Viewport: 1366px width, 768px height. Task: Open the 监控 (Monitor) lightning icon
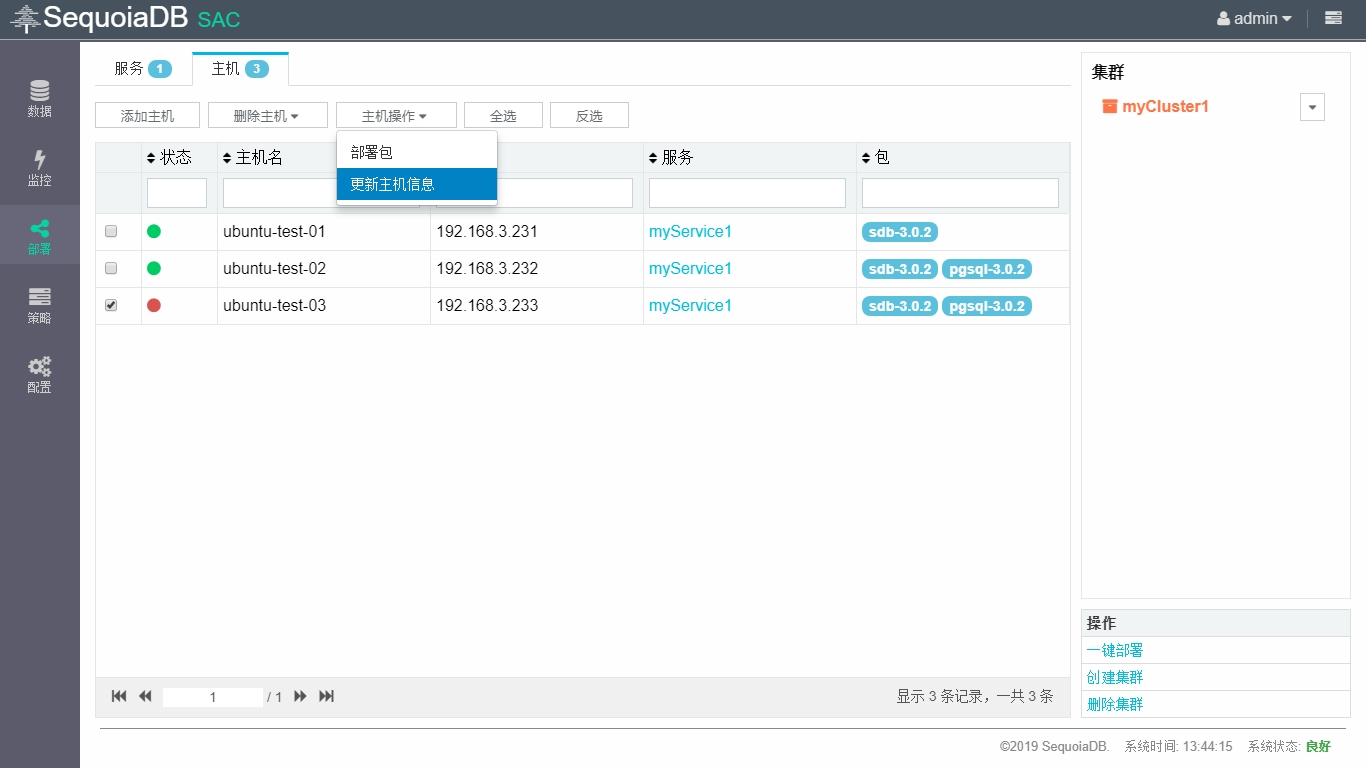[39, 167]
